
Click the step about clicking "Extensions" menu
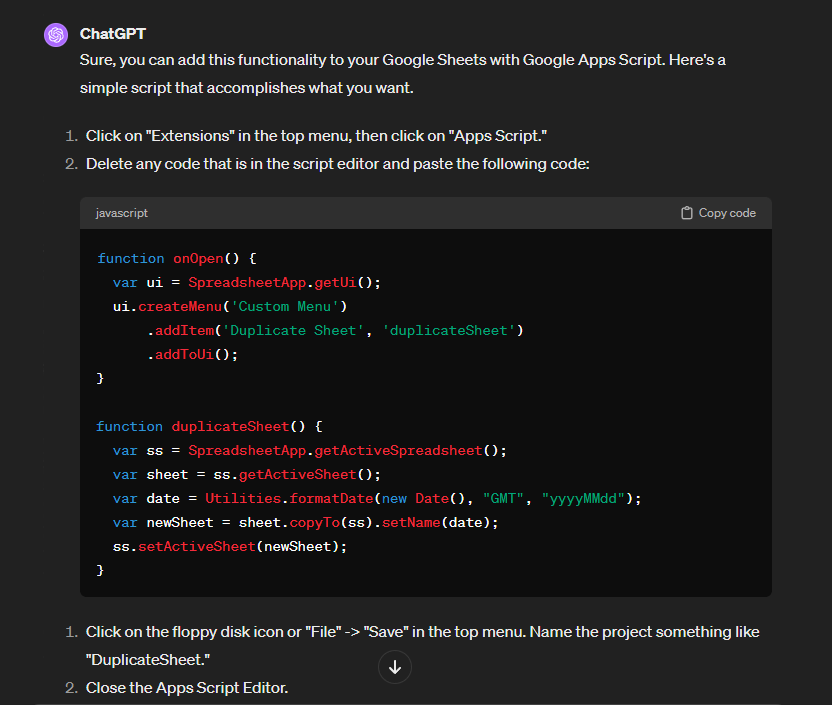(x=316, y=136)
